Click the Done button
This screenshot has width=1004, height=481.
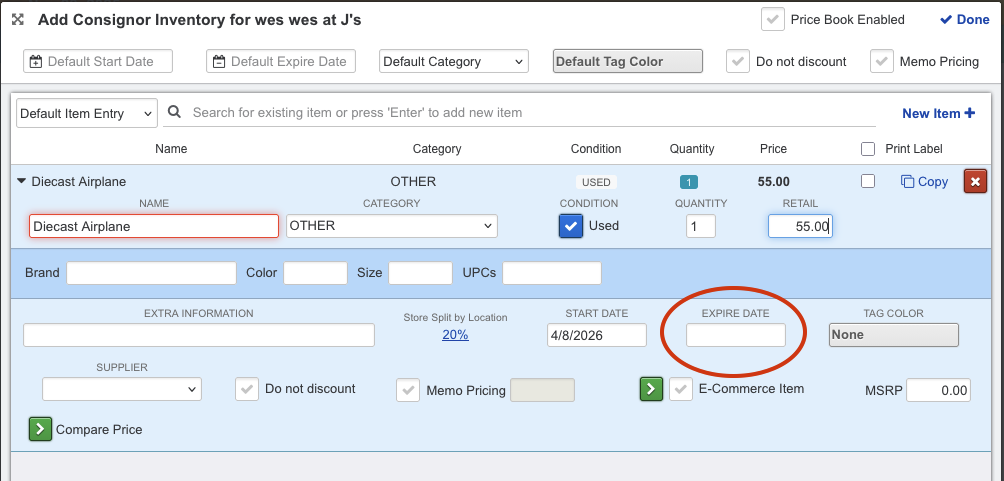(x=964, y=20)
